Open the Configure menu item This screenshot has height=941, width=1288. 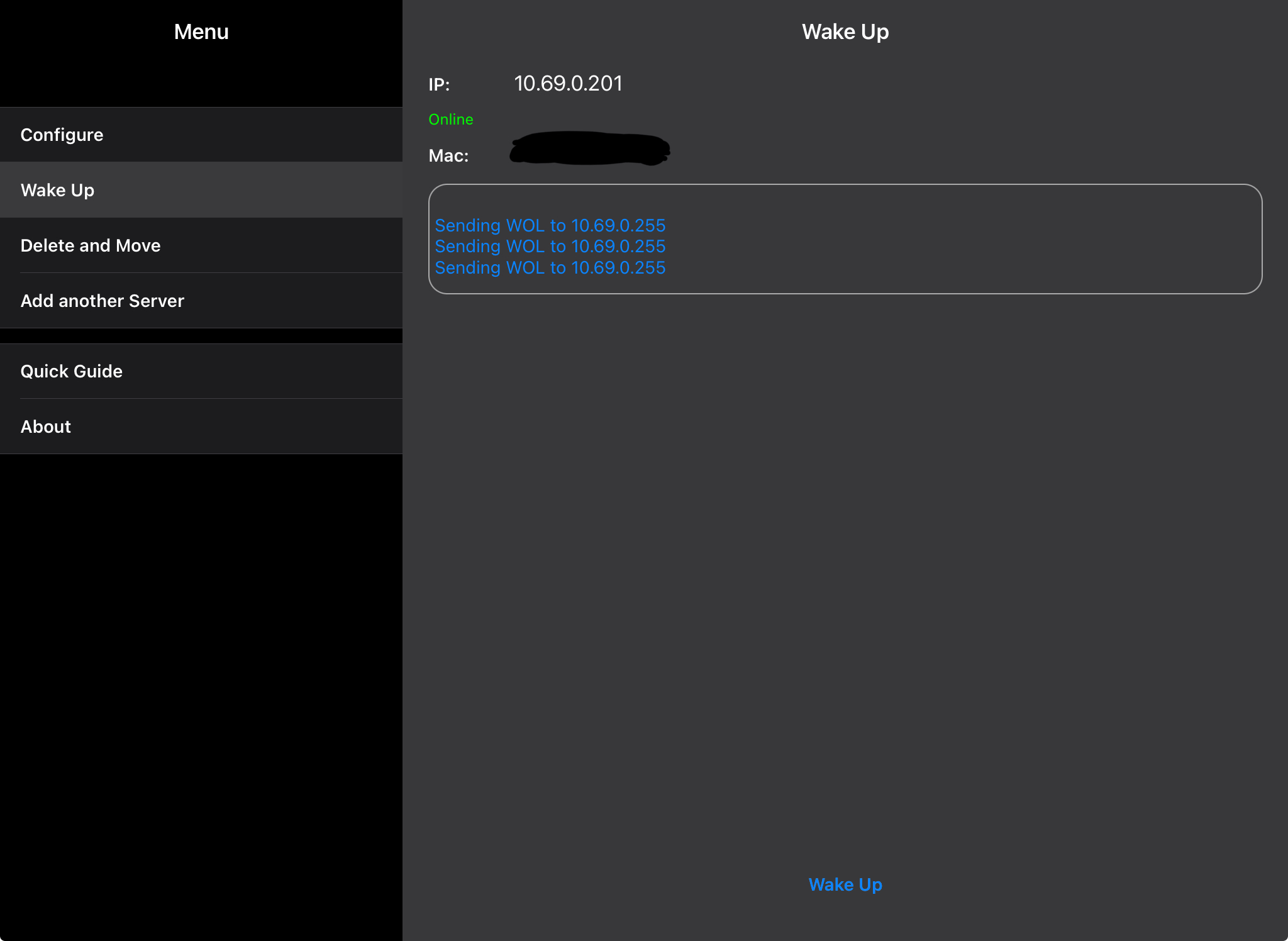coord(62,135)
